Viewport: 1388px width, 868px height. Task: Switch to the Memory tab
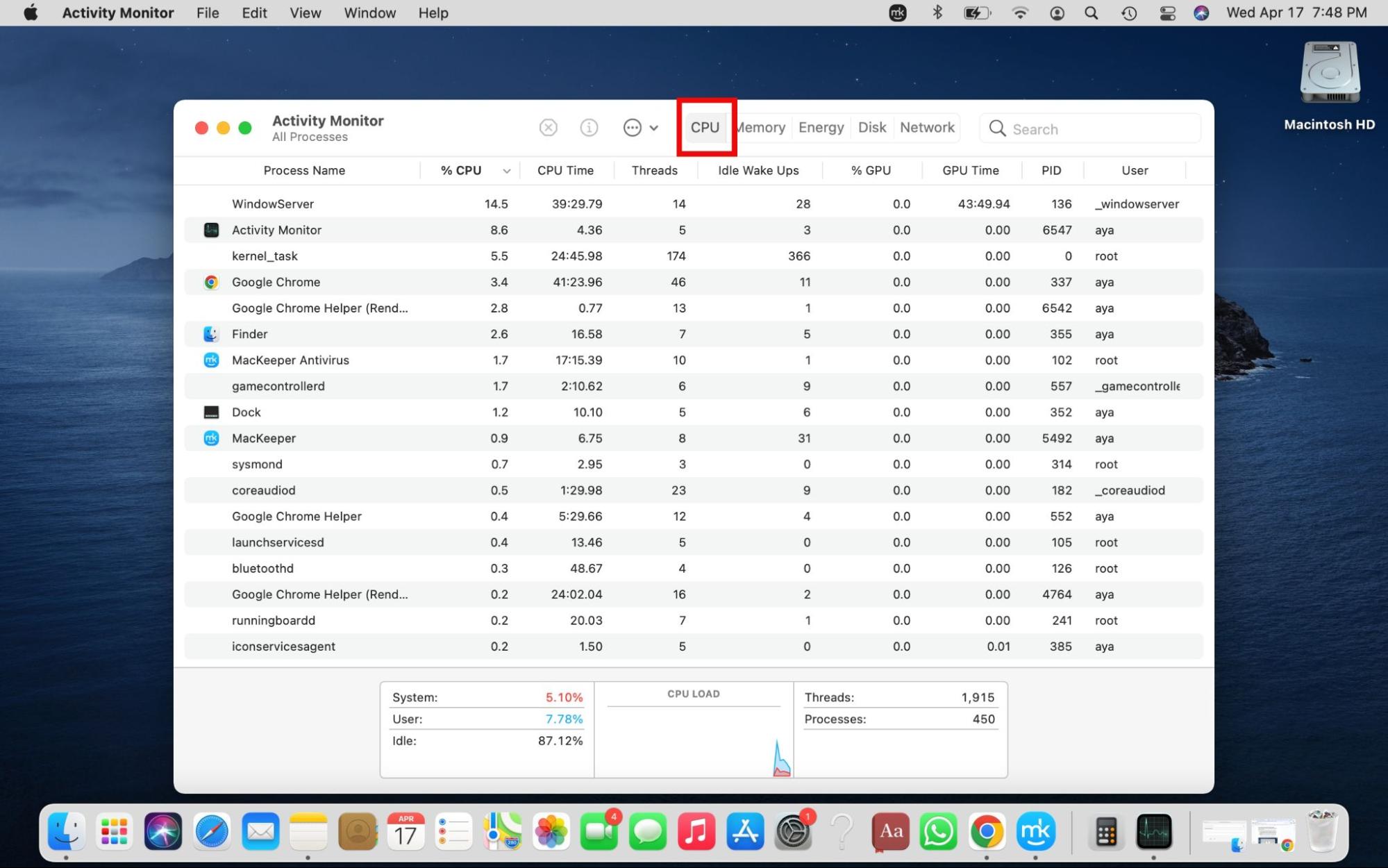click(760, 127)
